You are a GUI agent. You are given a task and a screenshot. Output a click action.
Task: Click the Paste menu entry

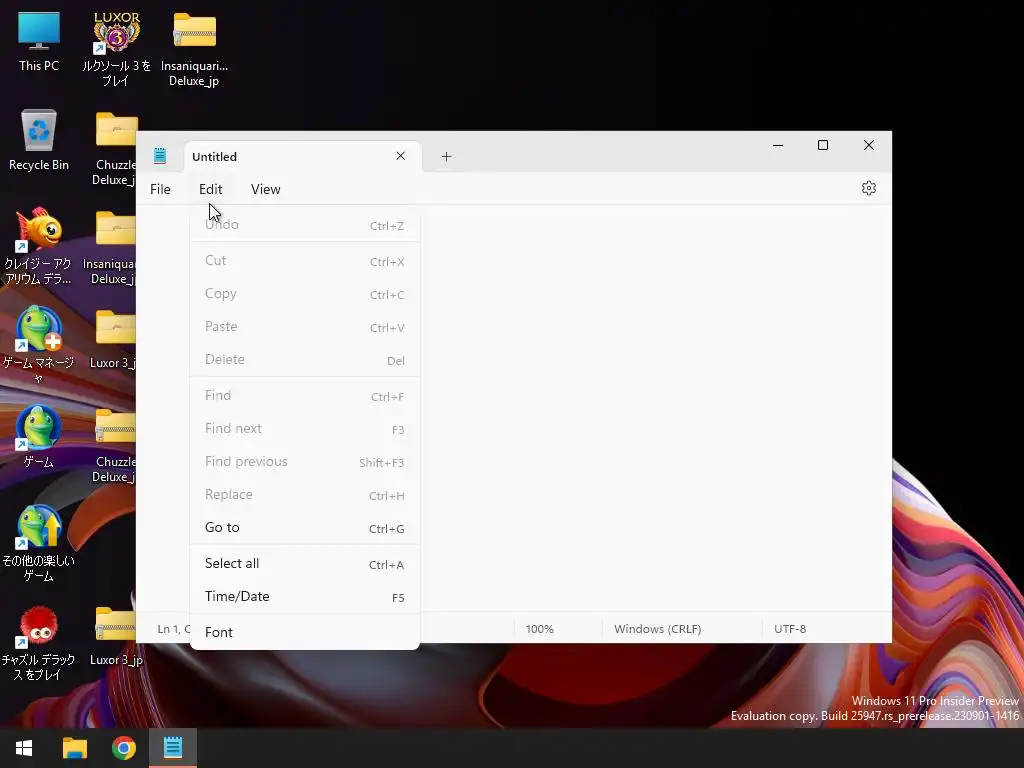coord(304,327)
